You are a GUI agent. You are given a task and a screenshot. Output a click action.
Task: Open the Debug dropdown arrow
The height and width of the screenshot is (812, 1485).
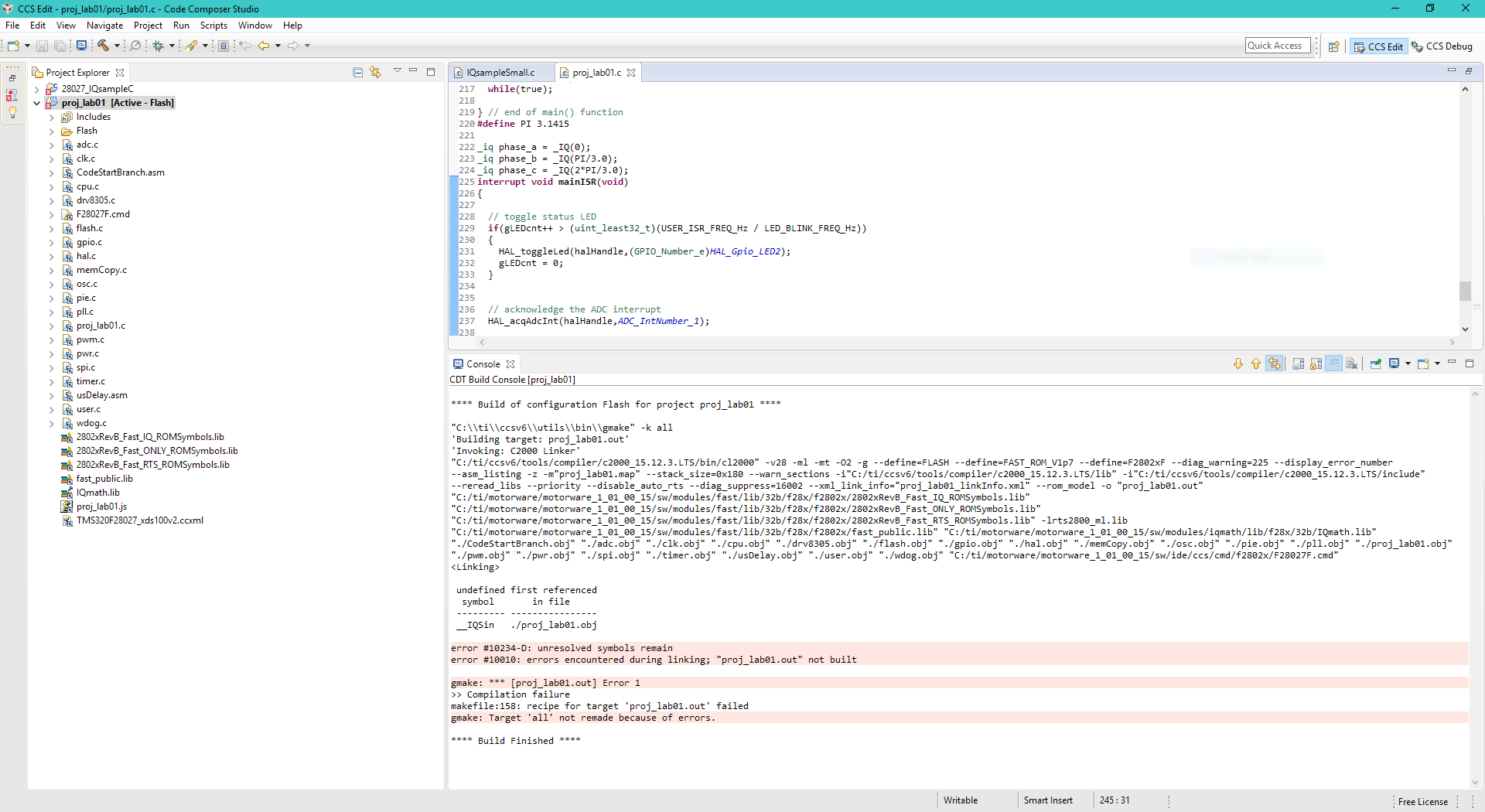point(172,46)
